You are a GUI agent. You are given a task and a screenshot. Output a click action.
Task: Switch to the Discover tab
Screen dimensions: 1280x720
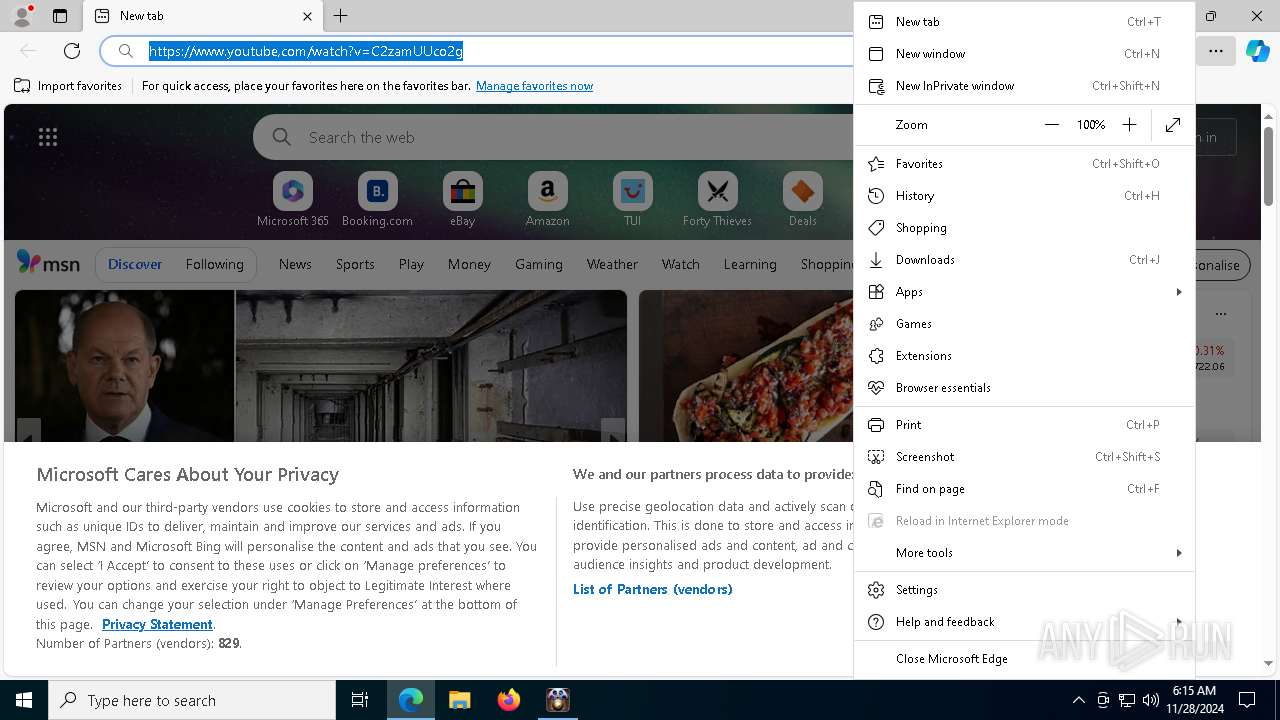[135, 264]
